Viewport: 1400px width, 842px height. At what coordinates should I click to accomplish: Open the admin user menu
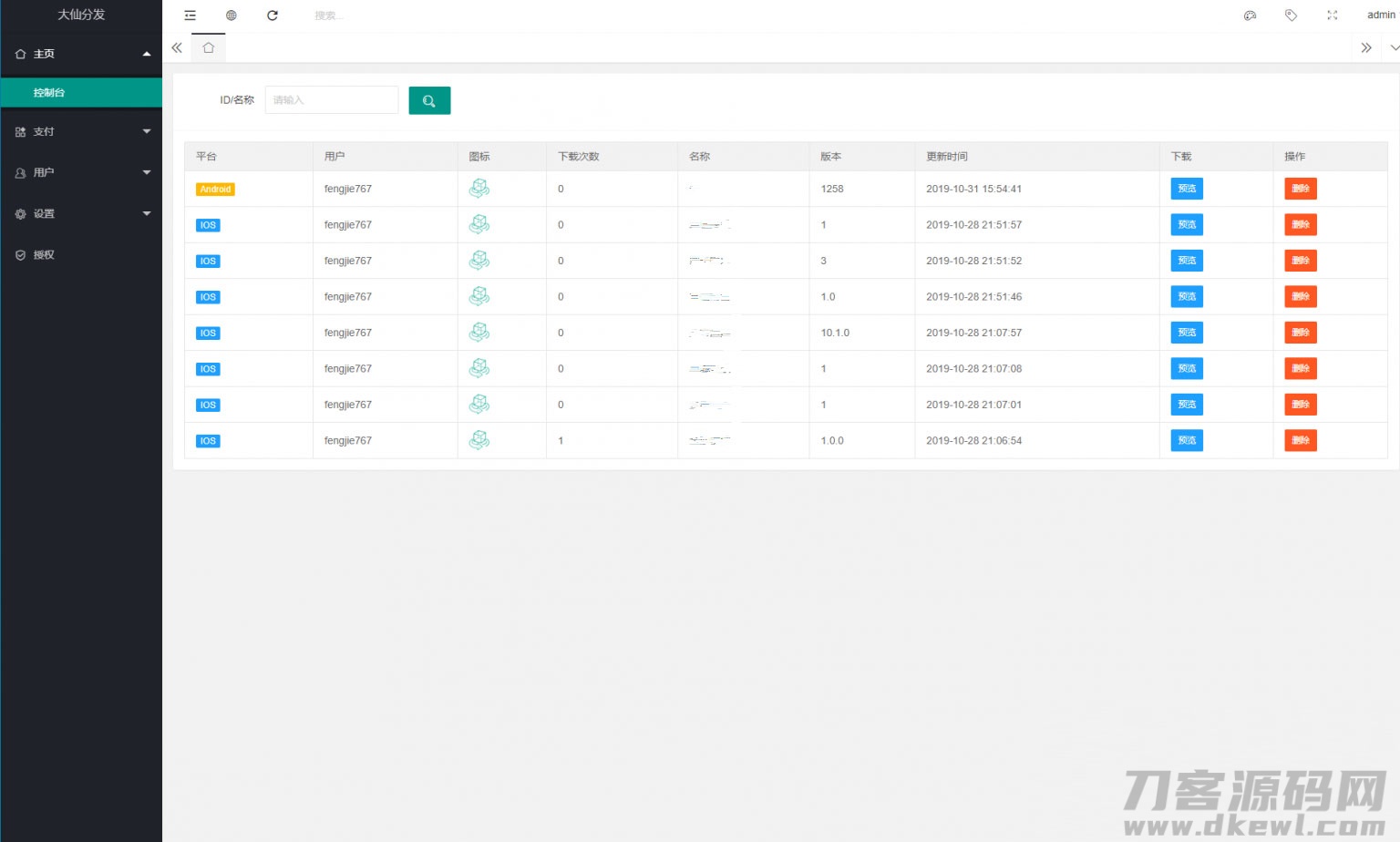point(1380,15)
